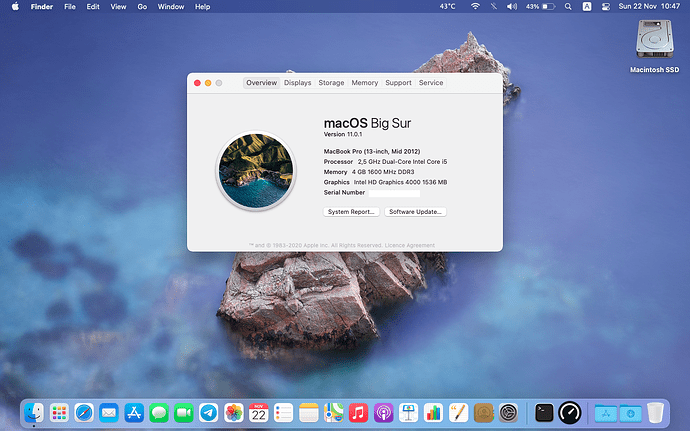This screenshot has height=431, width=690.
Task: Open Reminders from the Dock
Action: [283, 413]
